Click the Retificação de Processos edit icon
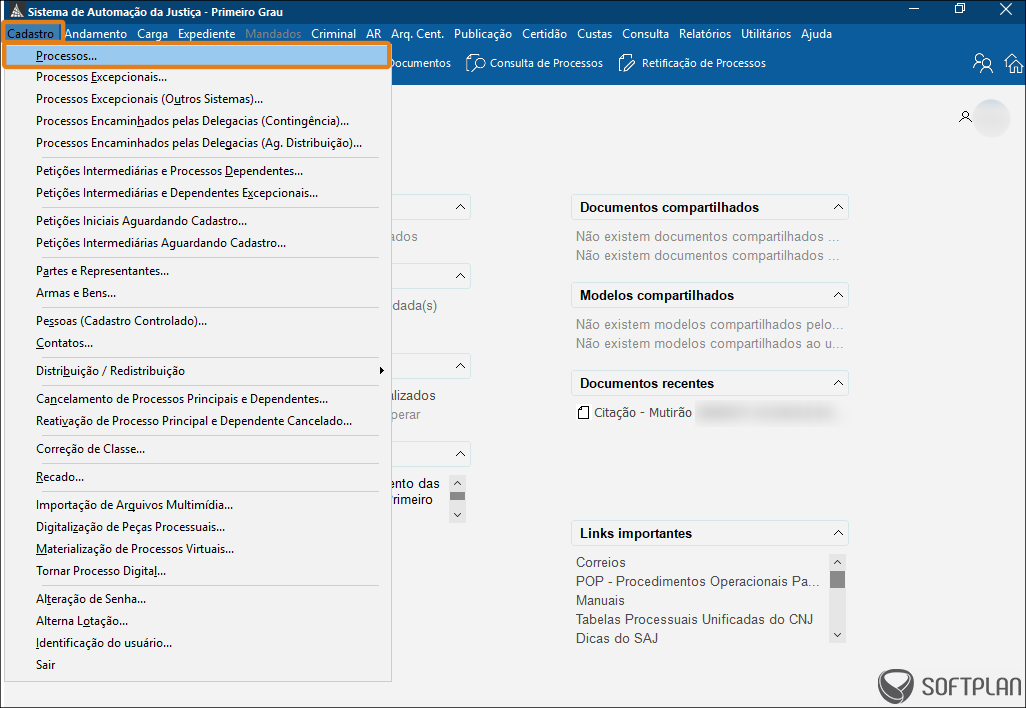This screenshot has height=708, width=1026. click(626, 63)
